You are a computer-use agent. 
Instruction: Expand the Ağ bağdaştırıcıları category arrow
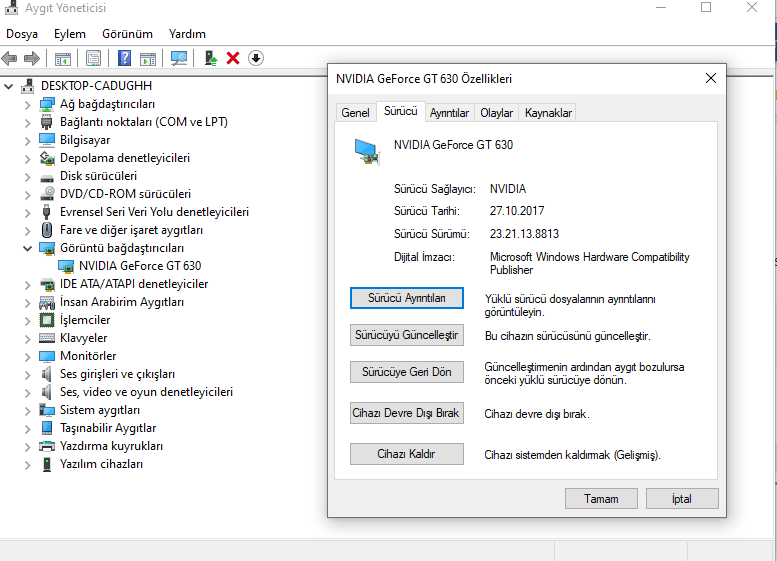pyautogui.click(x=27, y=105)
